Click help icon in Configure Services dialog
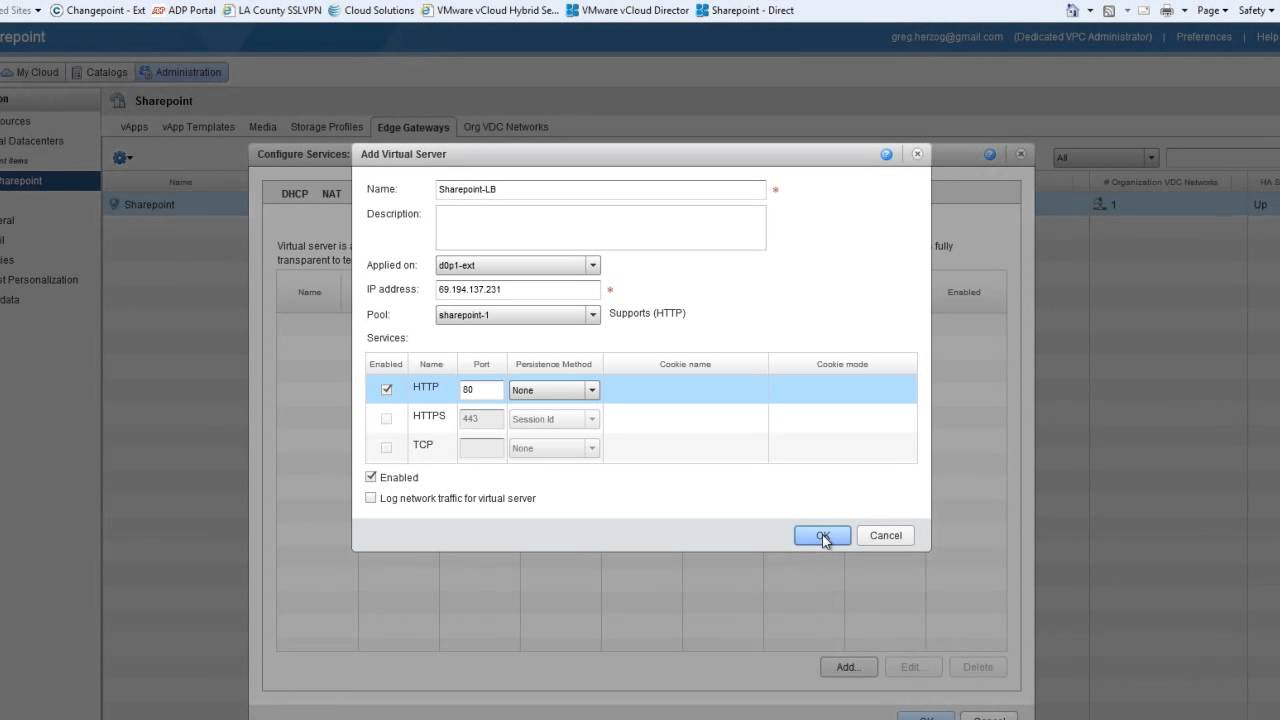This screenshot has width=1280, height=720. click(990, 154)
